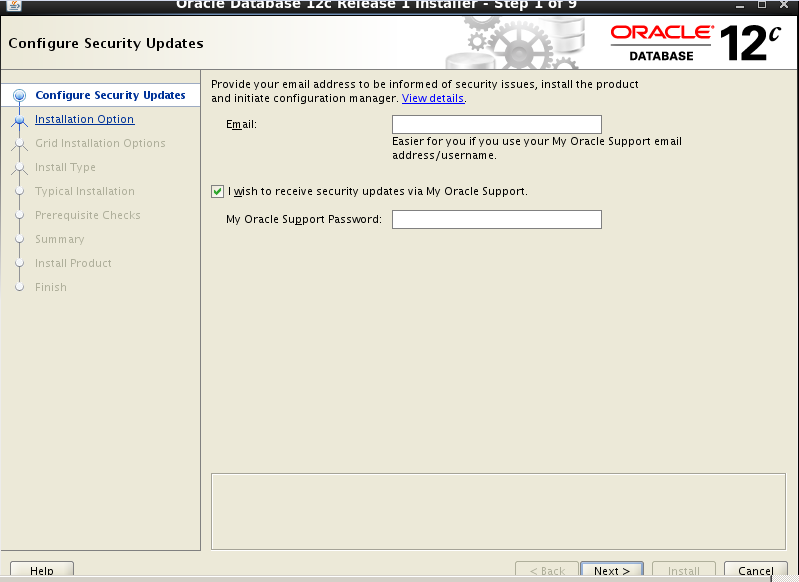The image size is (799, 582).
Task: Click the 'I wish to receive security updates' label
Action: 378,192
